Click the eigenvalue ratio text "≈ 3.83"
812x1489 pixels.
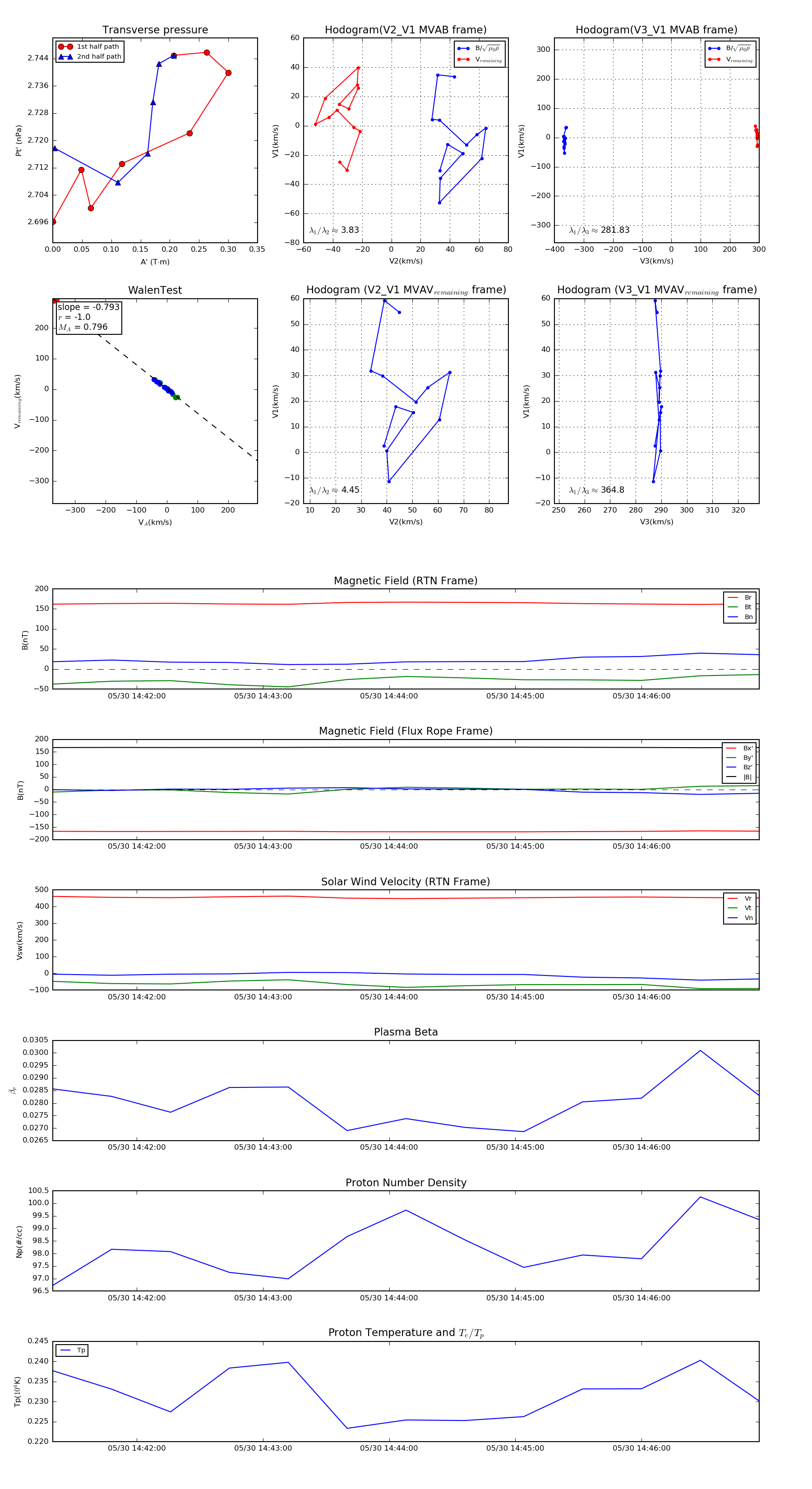coord(334,230)
